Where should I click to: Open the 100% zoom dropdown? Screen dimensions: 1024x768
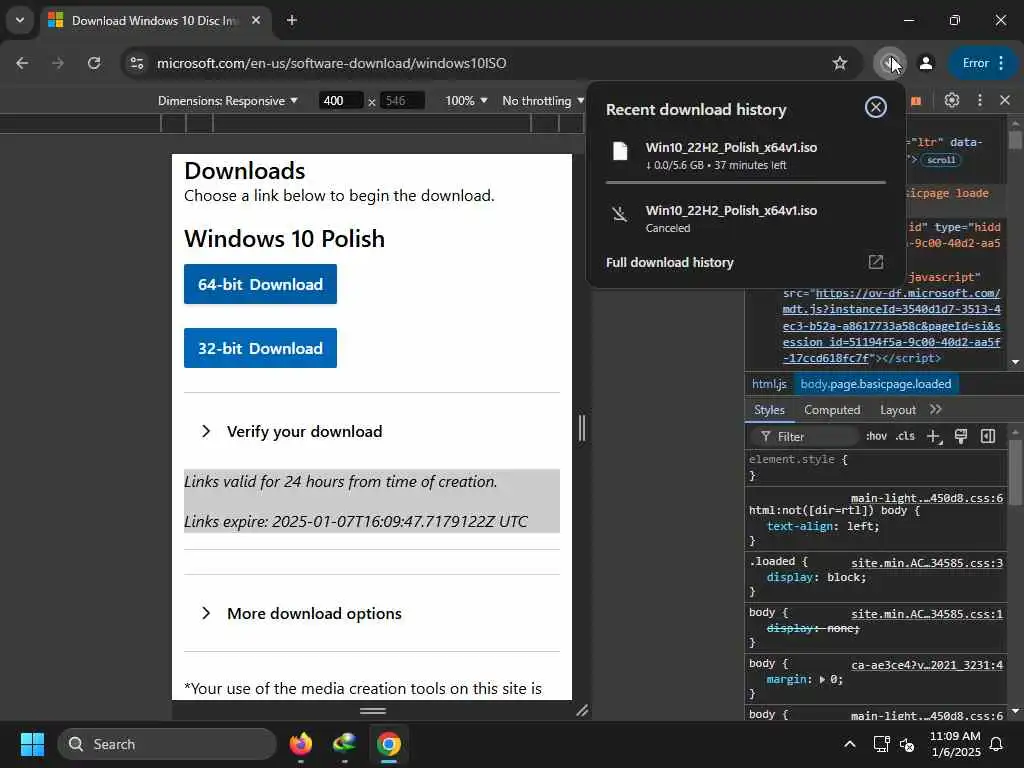pyautogui.click(x=466, y=101)
